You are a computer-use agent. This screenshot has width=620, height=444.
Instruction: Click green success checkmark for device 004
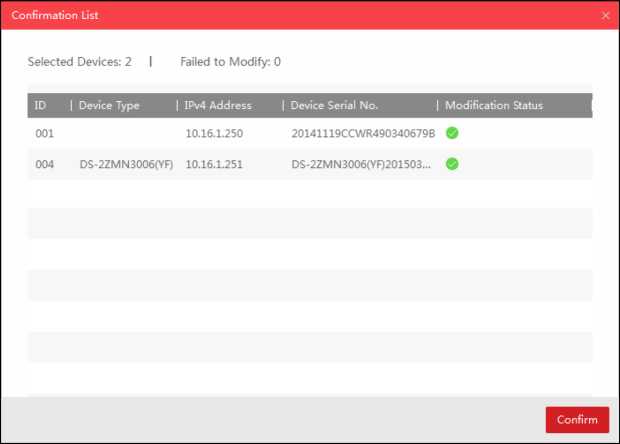coord(452,164)
